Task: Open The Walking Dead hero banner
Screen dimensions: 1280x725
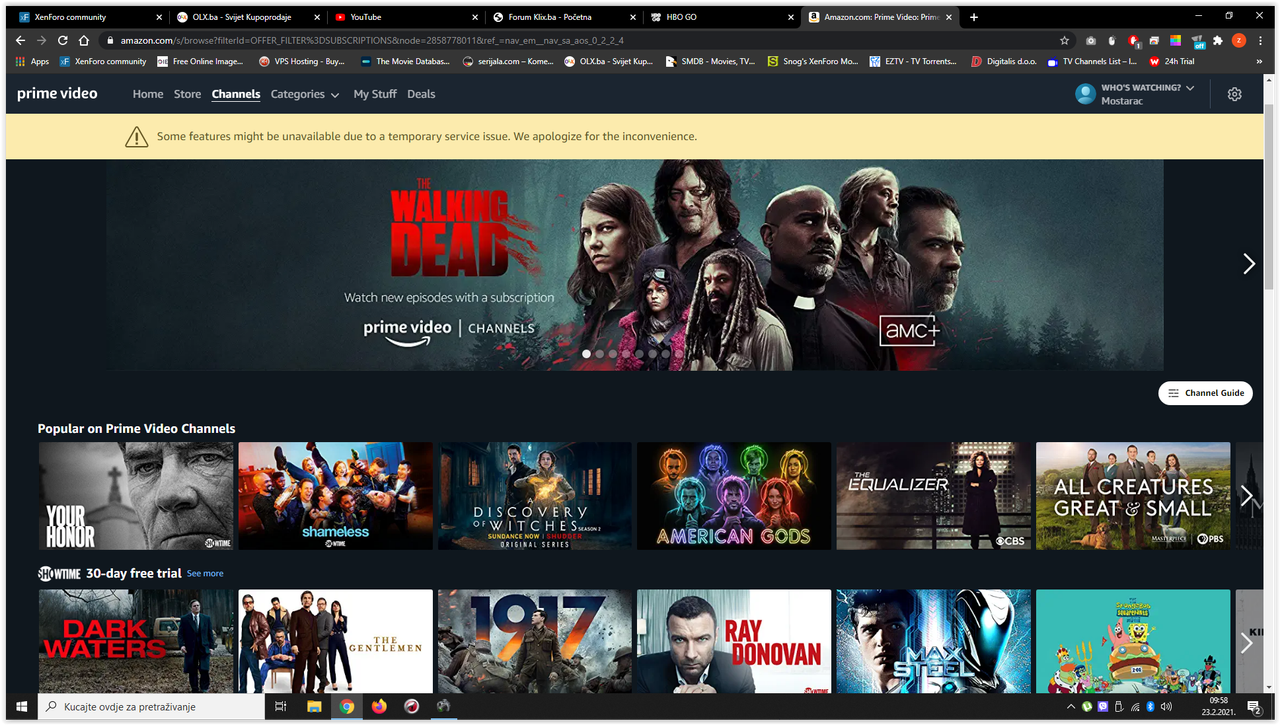Action: click(x=635, y=265)
